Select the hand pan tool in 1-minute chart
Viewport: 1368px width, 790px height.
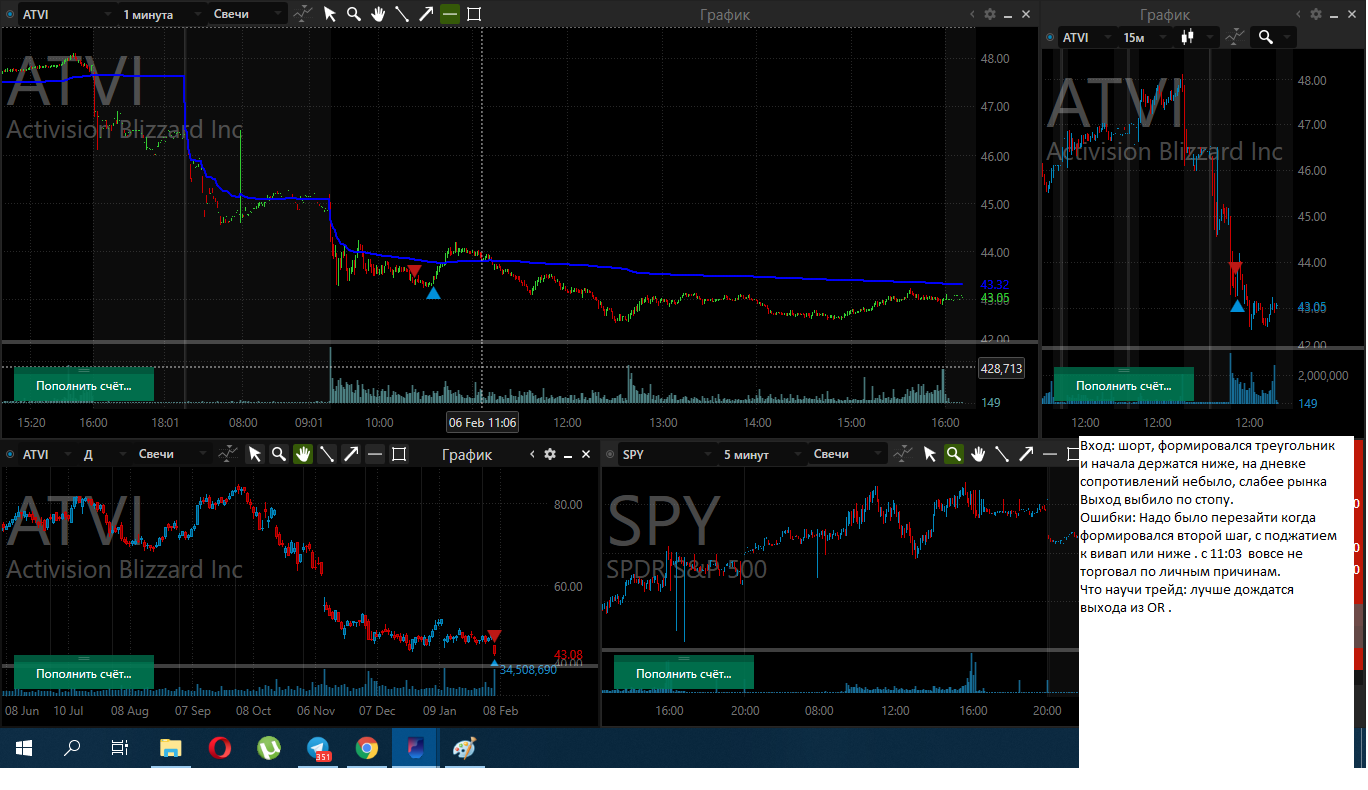point(378,14)
